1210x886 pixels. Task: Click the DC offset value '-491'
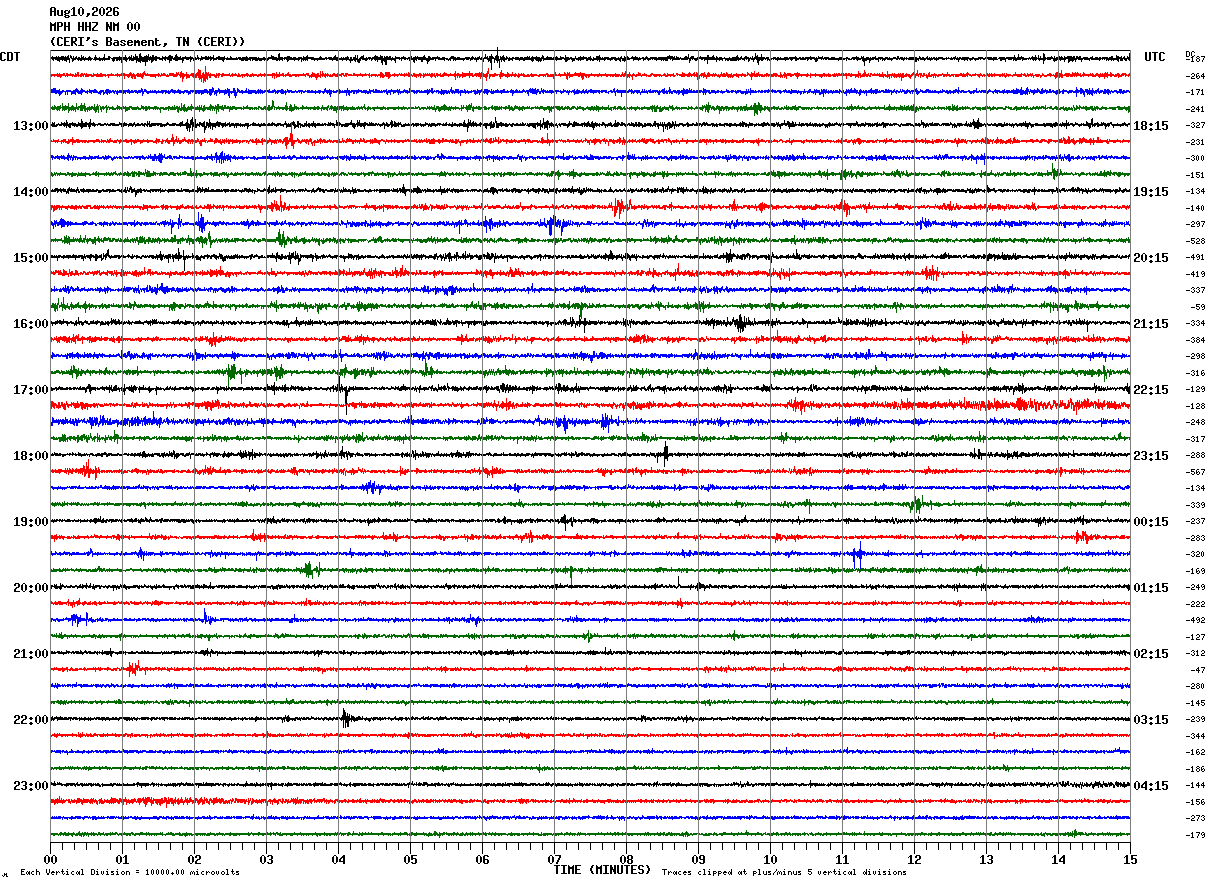tap(1195, 257)
